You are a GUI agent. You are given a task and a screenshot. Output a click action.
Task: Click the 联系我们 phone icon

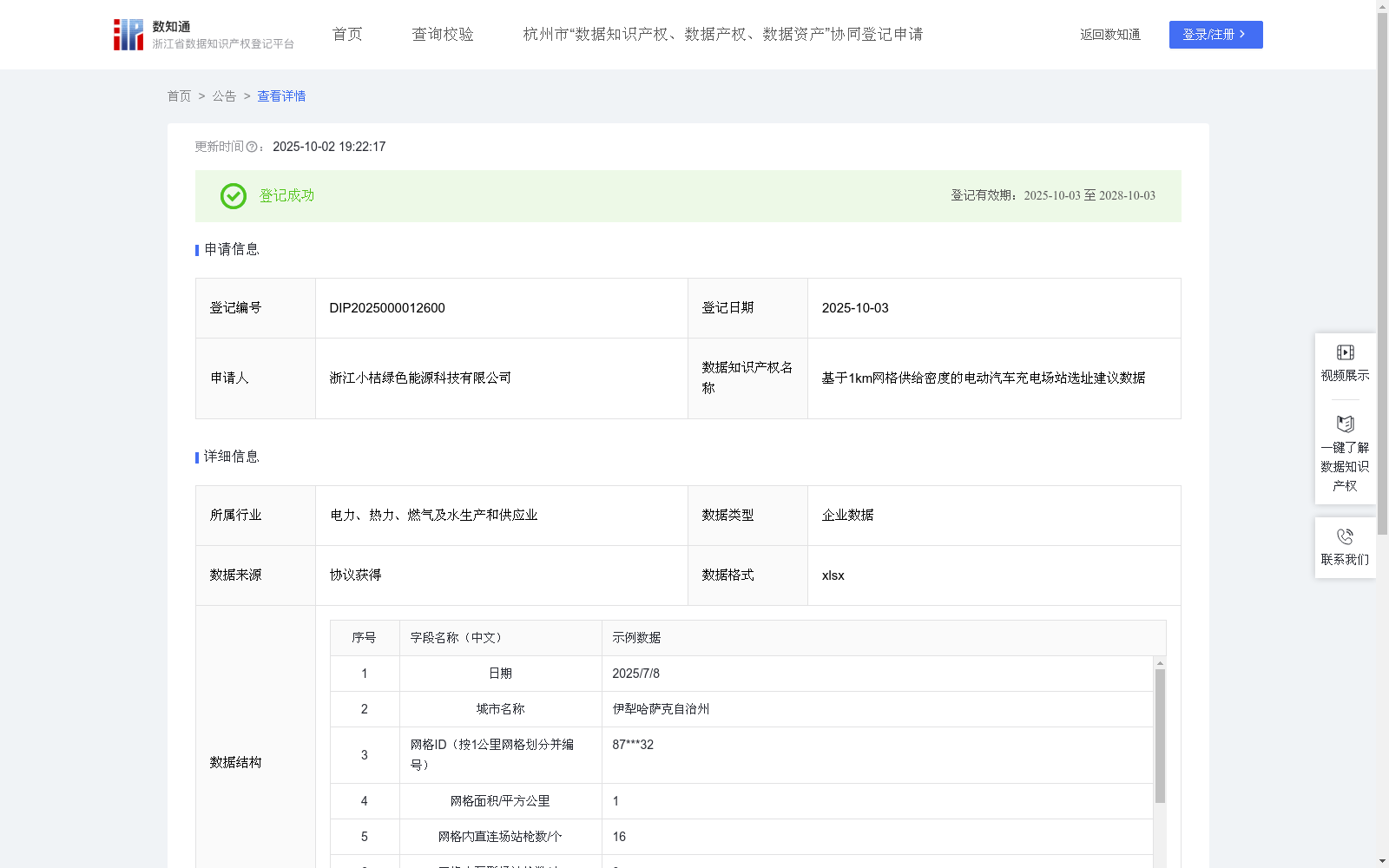point(1345,537)
